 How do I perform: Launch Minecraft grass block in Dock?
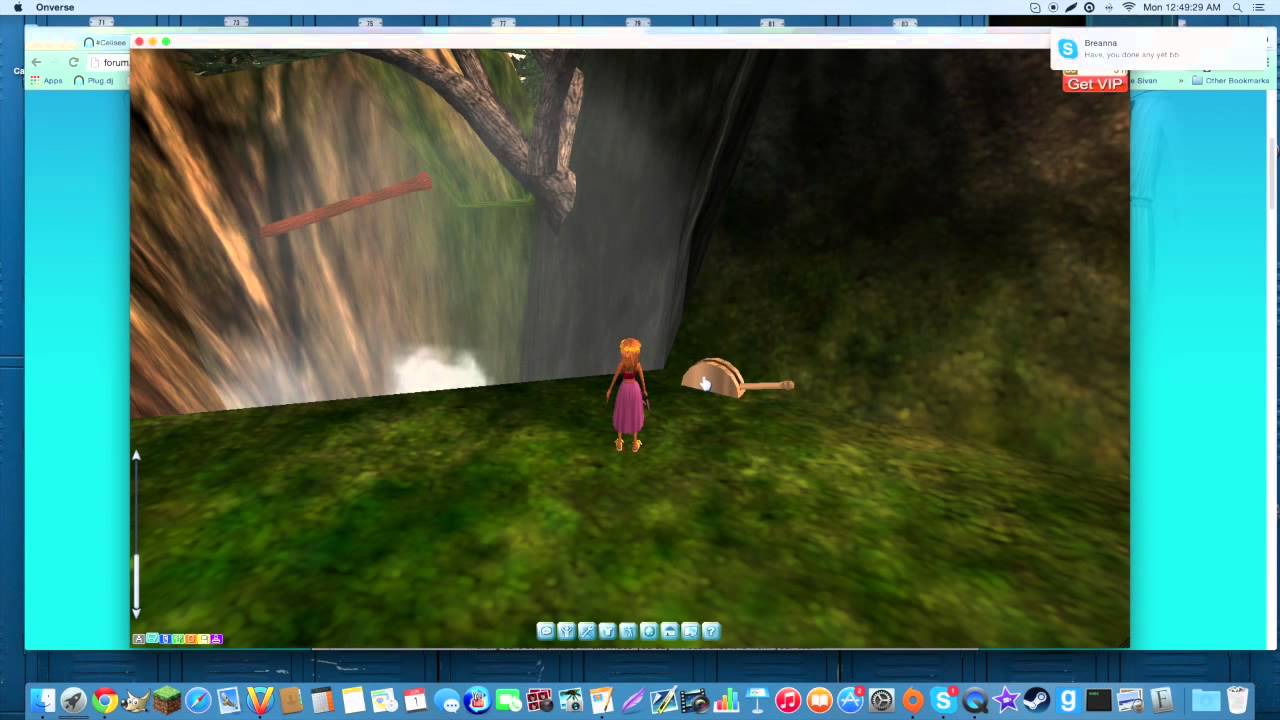coord(167,701)
